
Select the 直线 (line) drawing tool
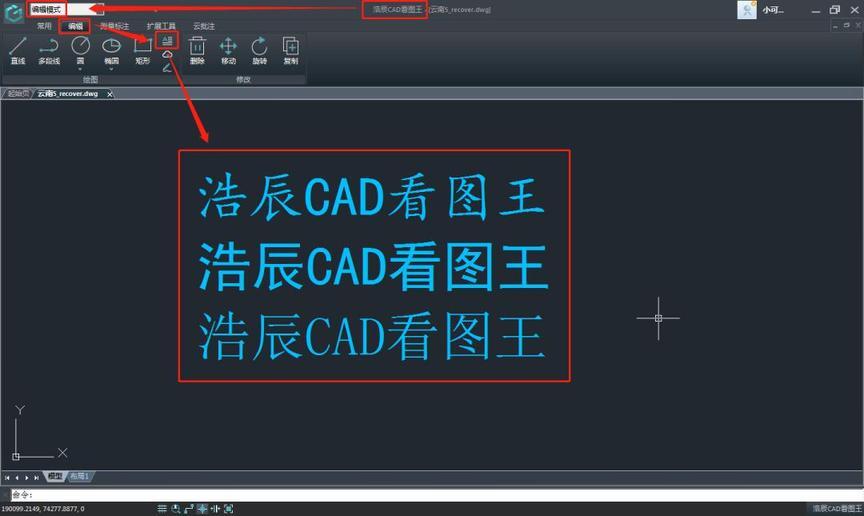pos(18,51)
